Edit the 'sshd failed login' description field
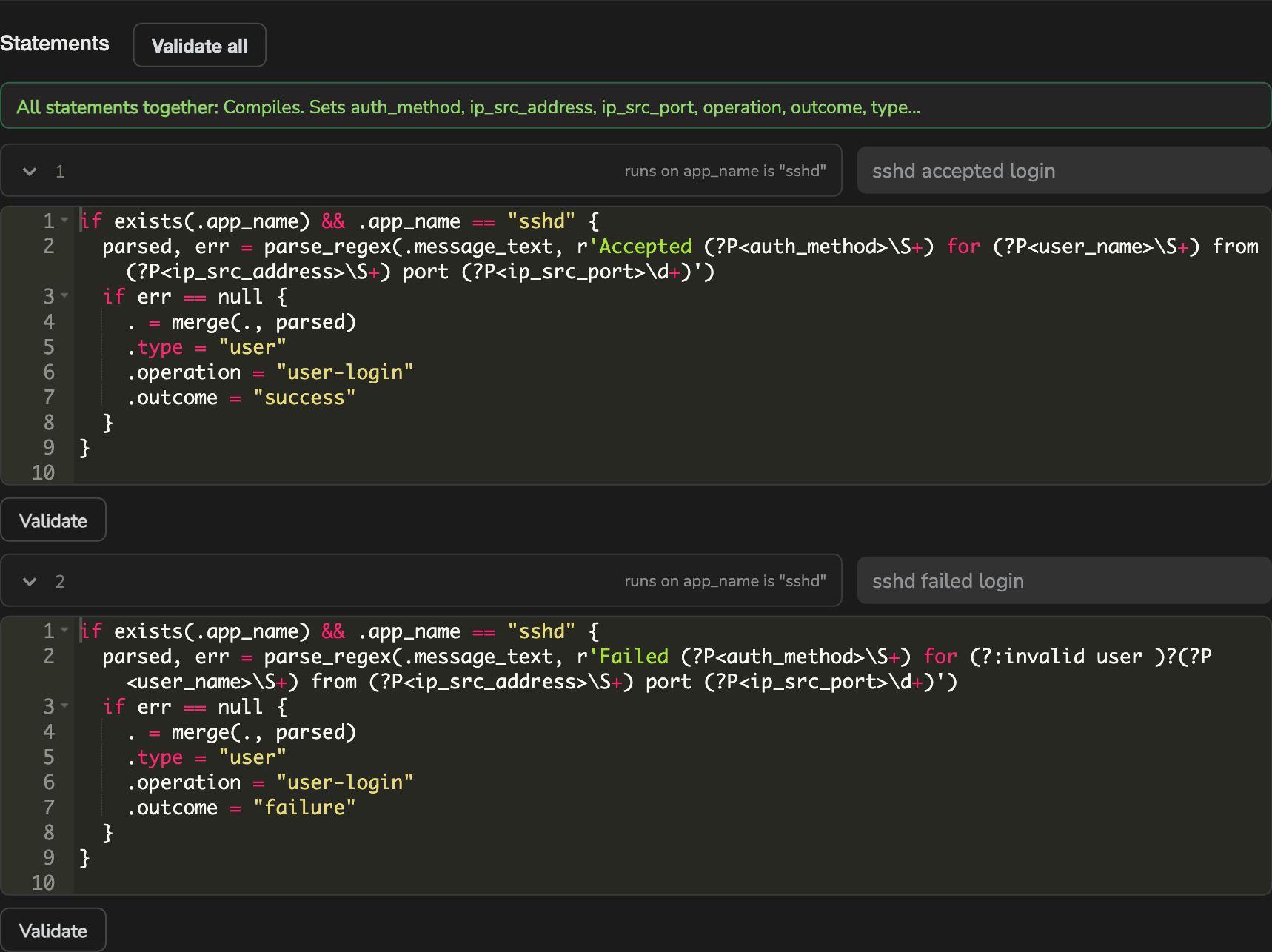Screen dimensions: 1272x952 pos(1064,580)
